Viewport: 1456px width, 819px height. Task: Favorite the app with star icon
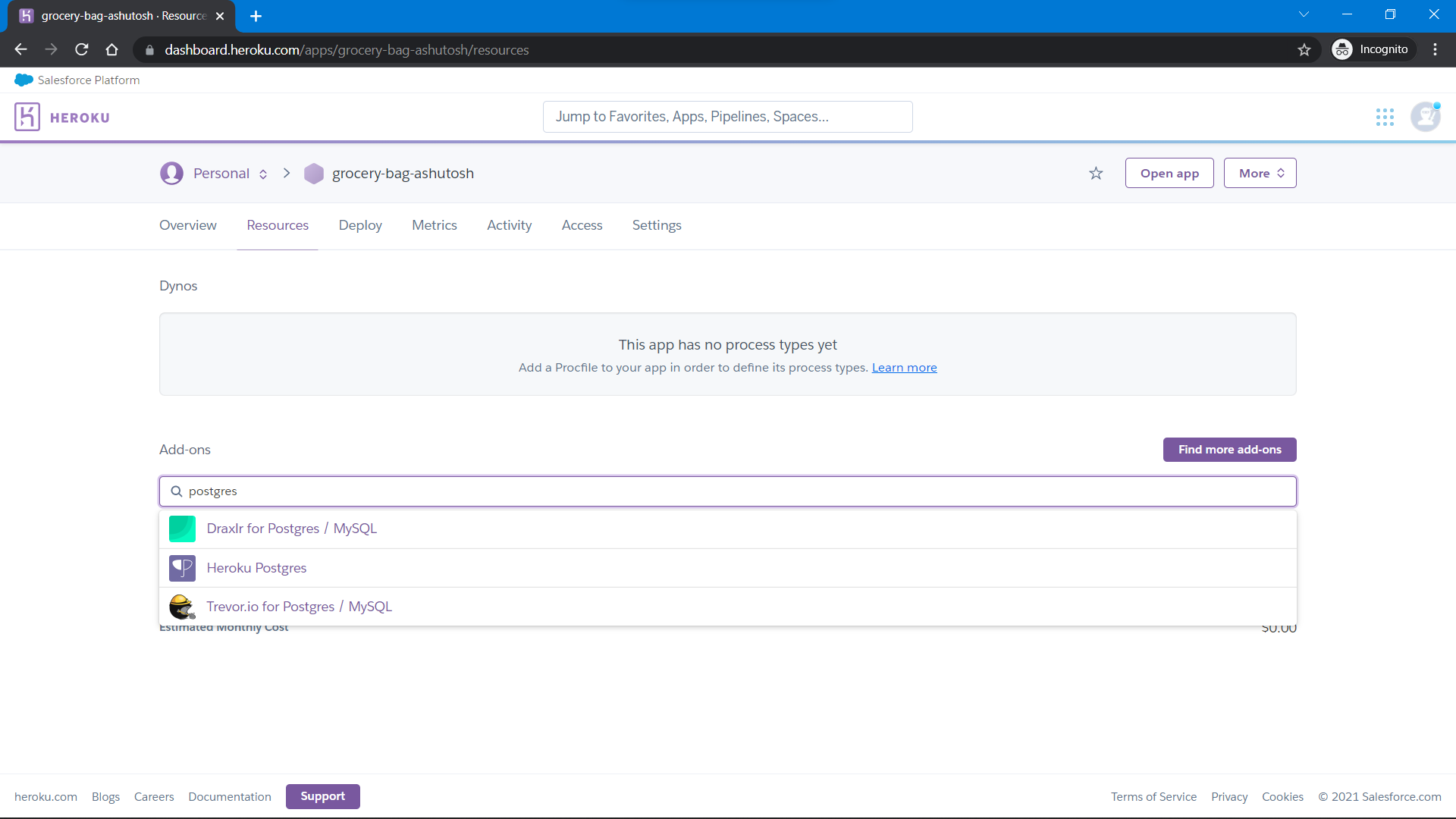coord(1096,174)
